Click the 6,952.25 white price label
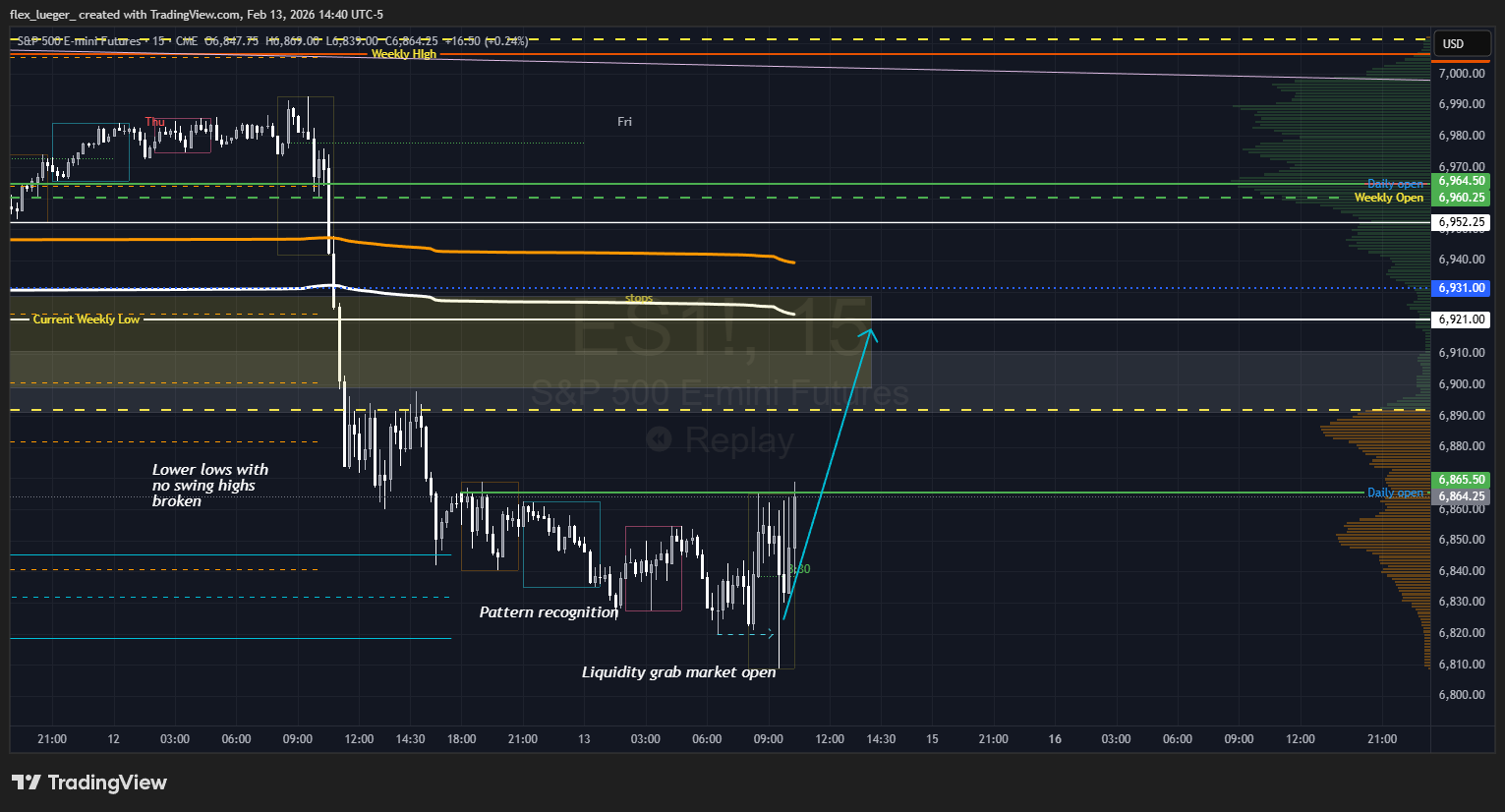Viewport: 1505px width, 812px height. (1461, 222)
